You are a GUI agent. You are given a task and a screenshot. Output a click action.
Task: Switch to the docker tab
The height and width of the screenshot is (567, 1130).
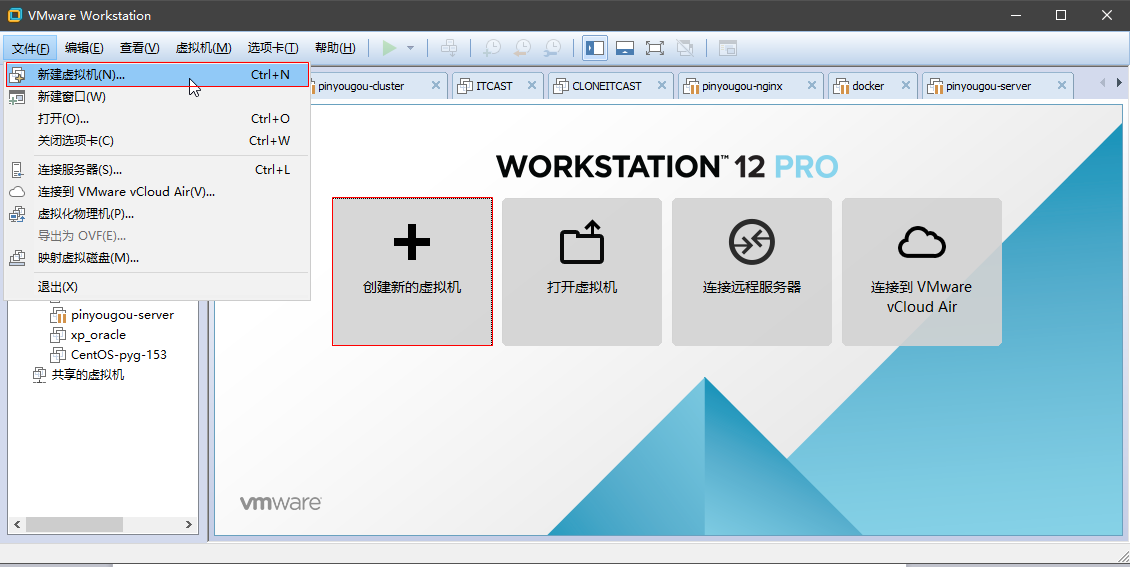coord(873,86)
